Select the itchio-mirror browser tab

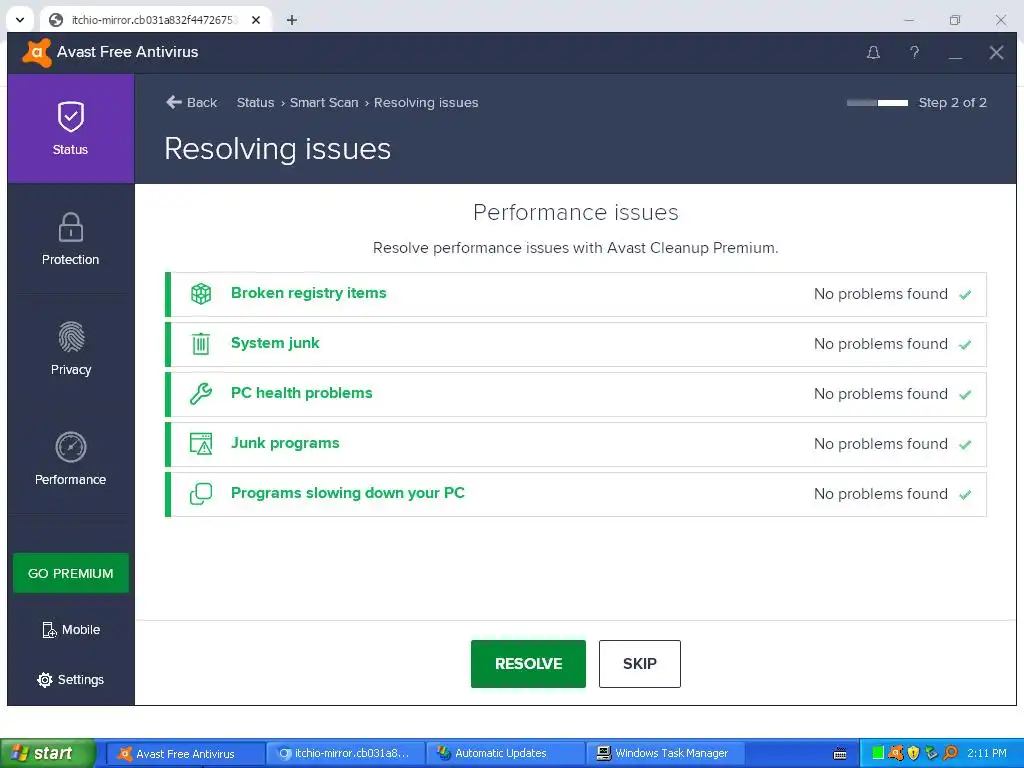pyautogui.click(x=155, y=20)
